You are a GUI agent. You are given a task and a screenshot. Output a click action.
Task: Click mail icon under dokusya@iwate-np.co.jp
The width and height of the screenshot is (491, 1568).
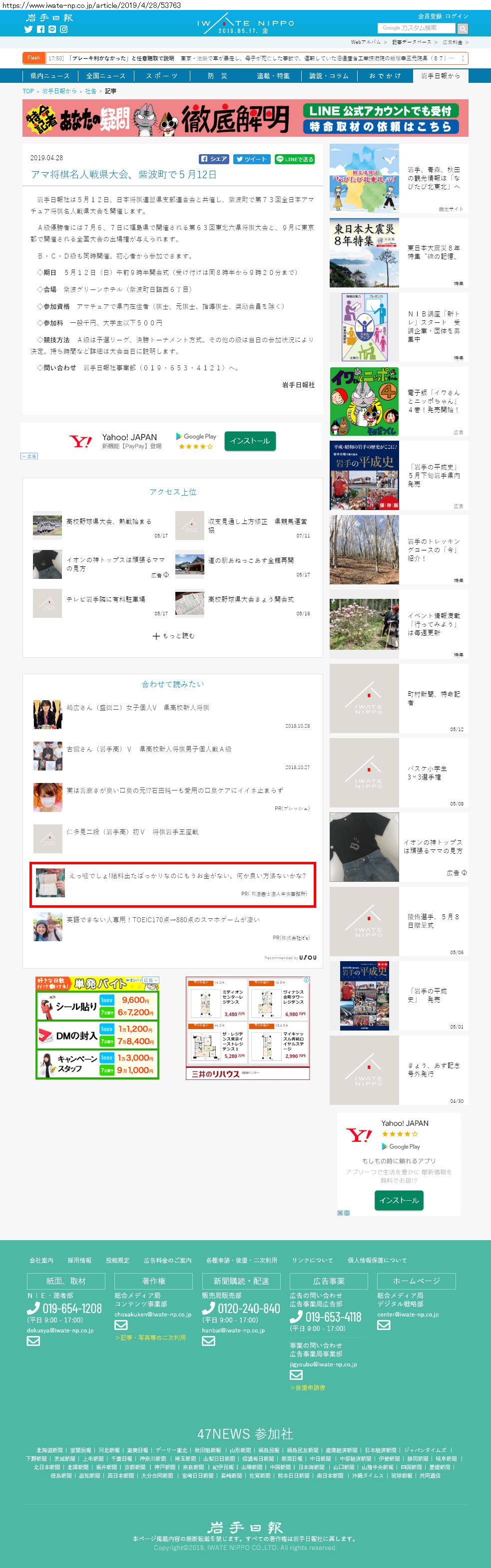[33, 1341]
